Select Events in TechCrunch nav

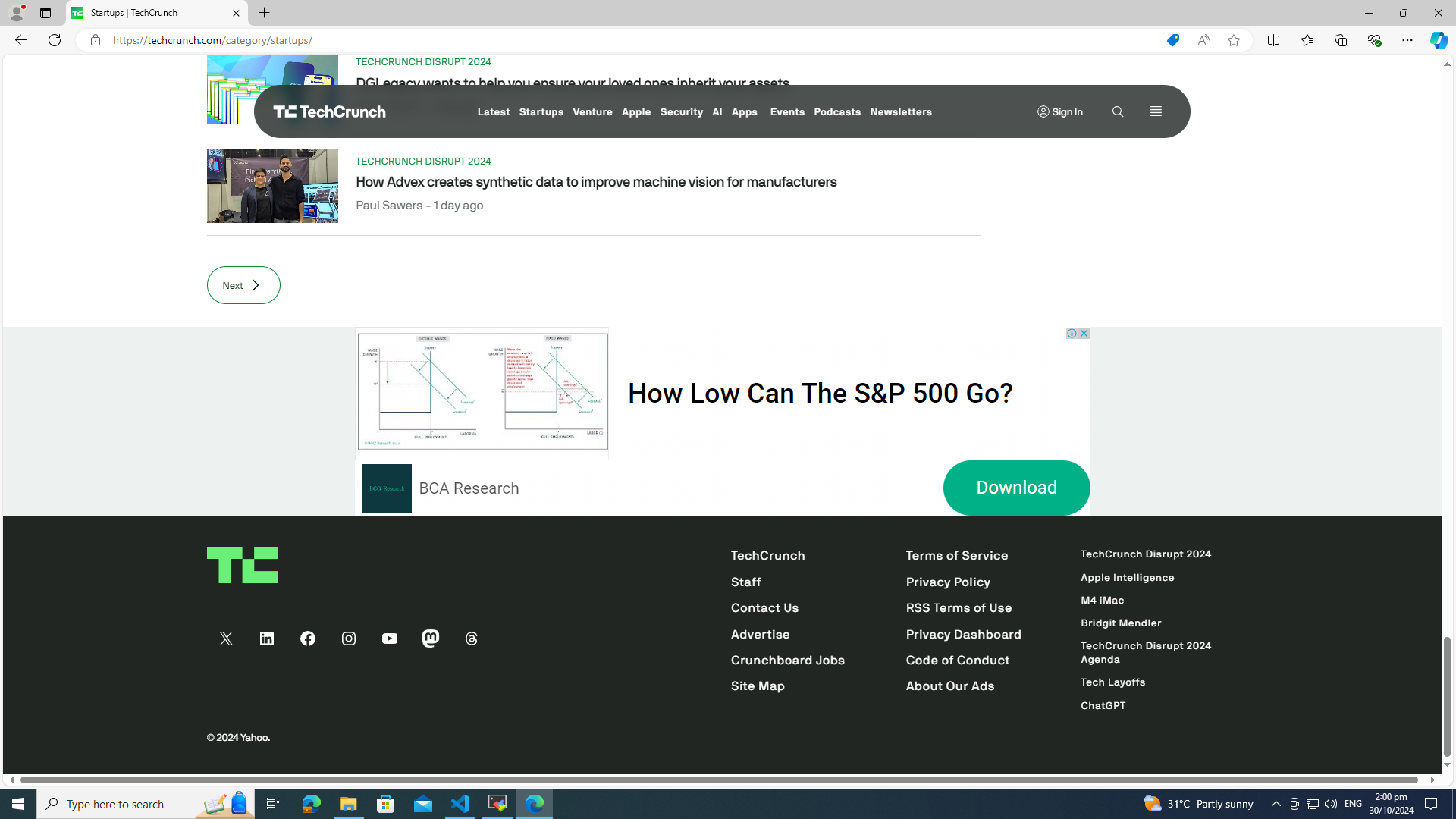[787, 111]
